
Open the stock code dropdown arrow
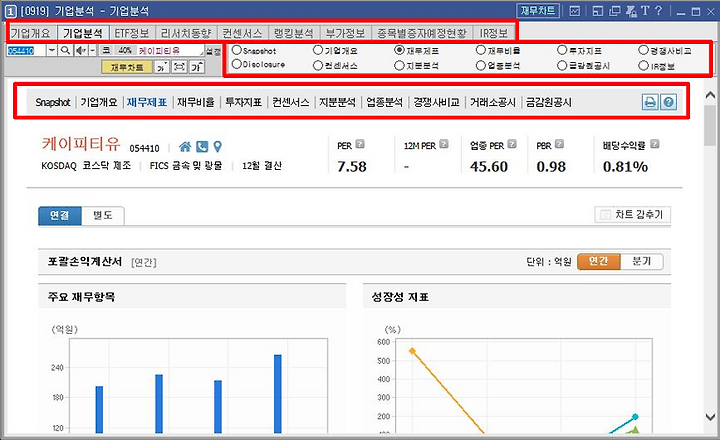(x=51, y=51)
